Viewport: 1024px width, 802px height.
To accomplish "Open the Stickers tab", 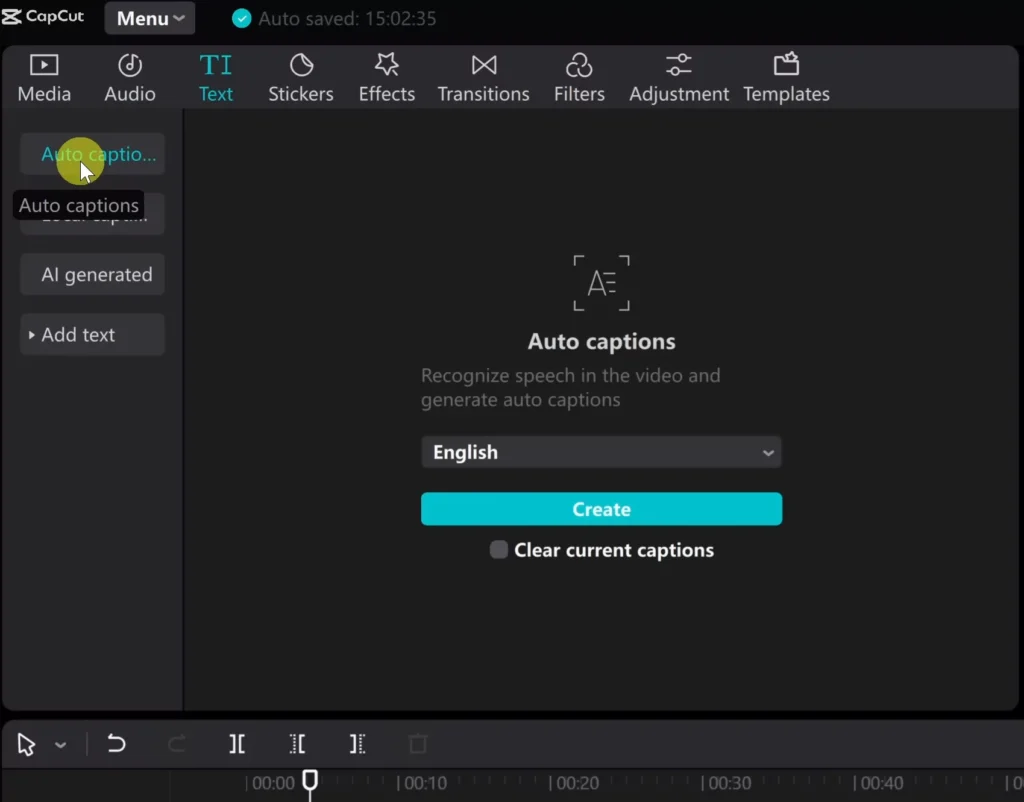I will (x=300, y=78).
